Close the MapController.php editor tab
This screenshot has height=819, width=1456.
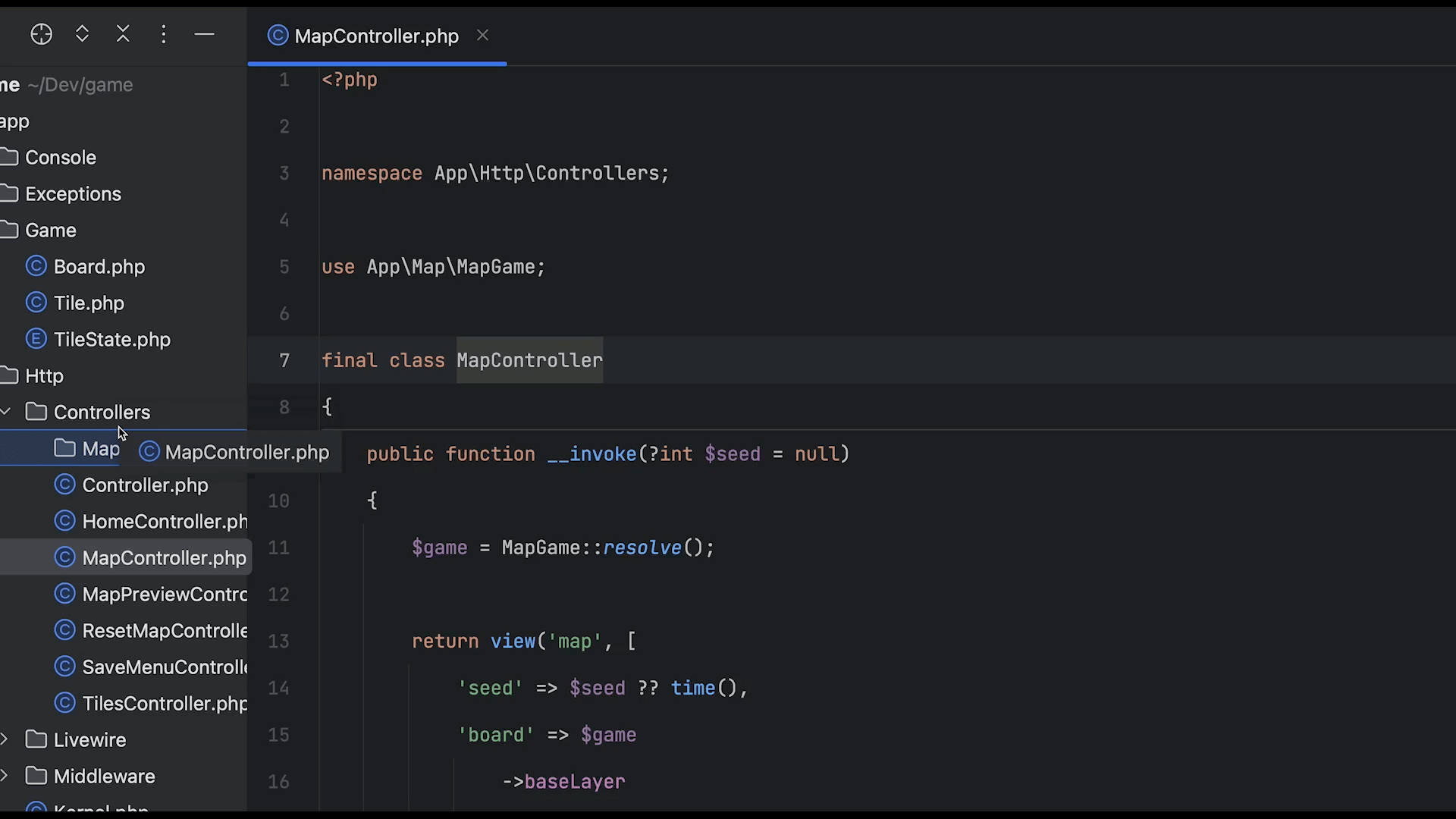point(483,36)
